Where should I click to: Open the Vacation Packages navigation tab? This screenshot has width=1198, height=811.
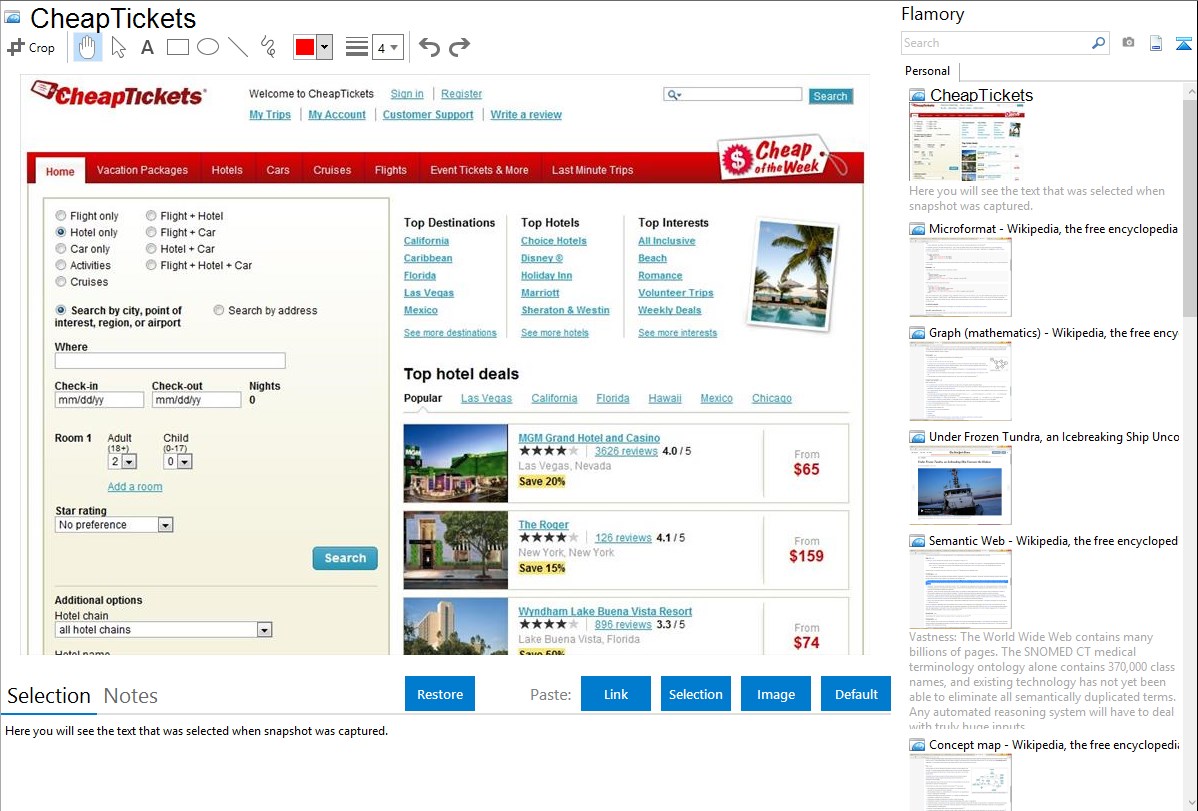(142, 170)
